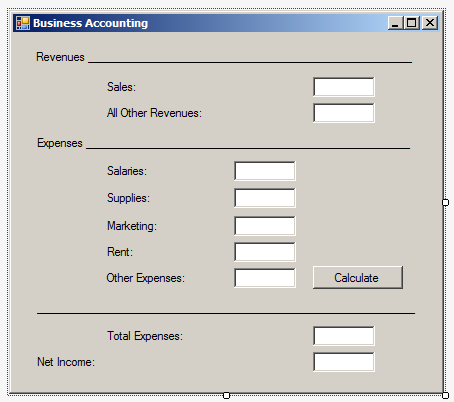Click the Business Accounting form icon
This screenshot has height=402, width=454.
23,23
